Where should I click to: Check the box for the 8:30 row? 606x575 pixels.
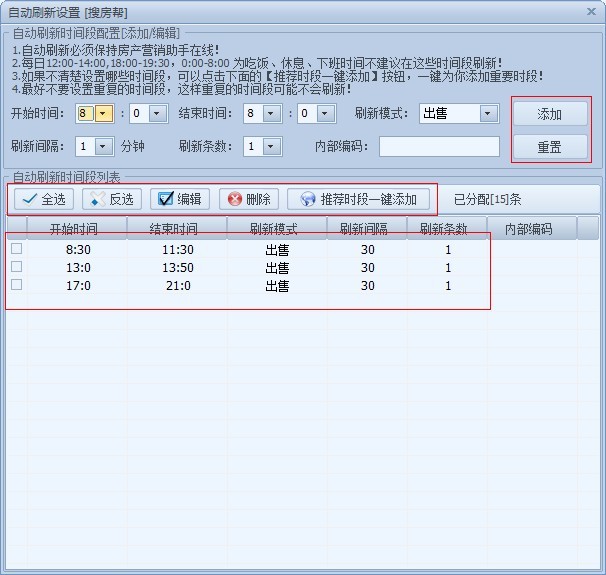(16, 248)
